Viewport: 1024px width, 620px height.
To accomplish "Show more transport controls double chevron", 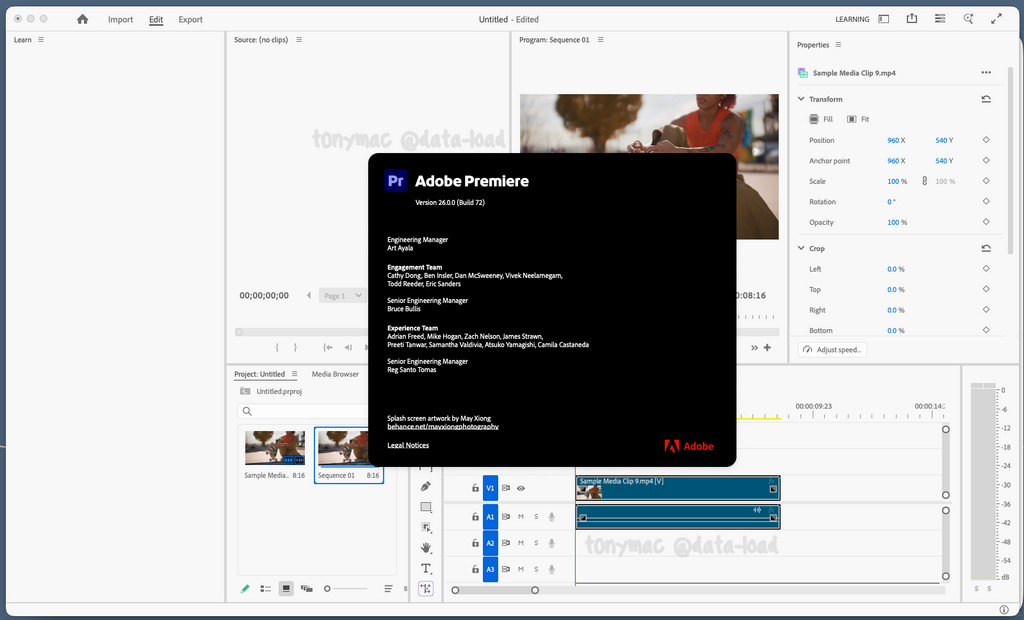I will [x=754, y=348].
